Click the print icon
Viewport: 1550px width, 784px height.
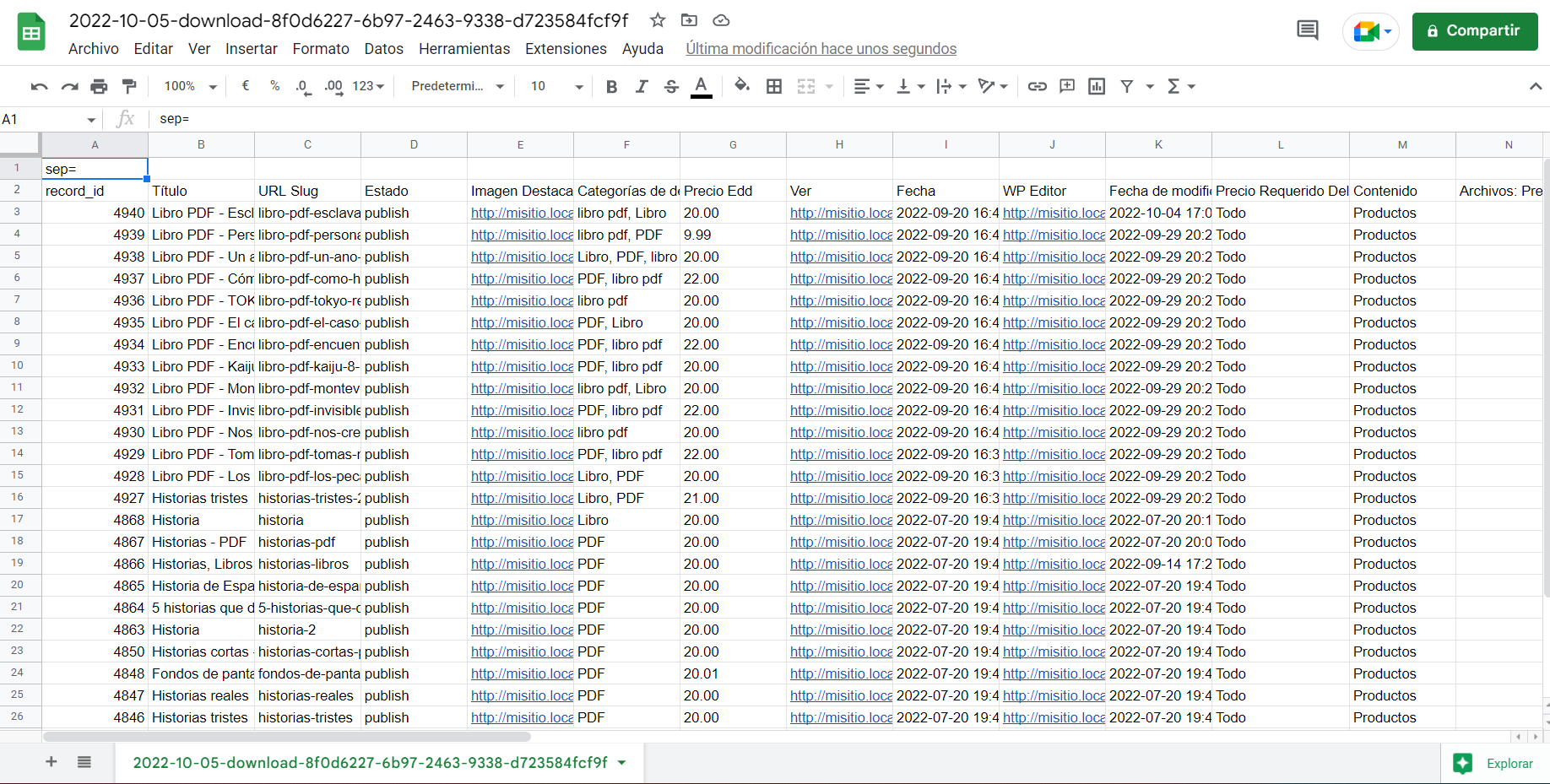tap(99, 86)
